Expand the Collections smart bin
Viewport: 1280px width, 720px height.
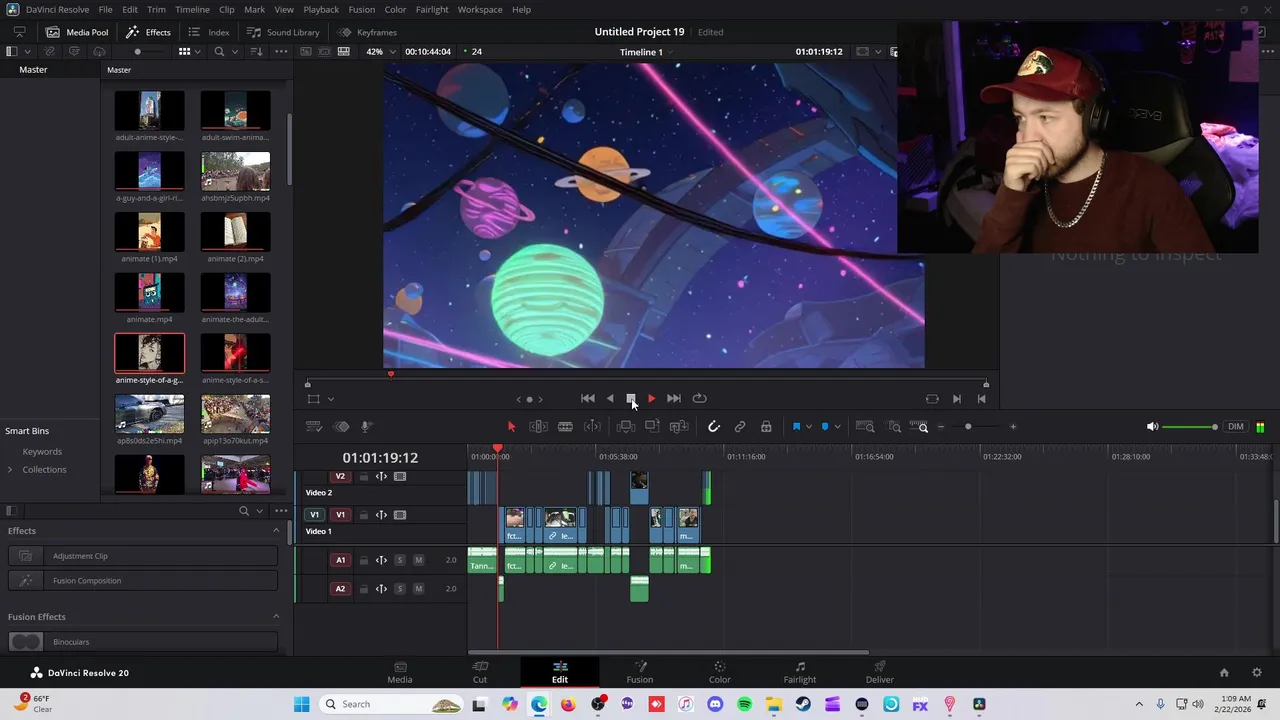10,469
